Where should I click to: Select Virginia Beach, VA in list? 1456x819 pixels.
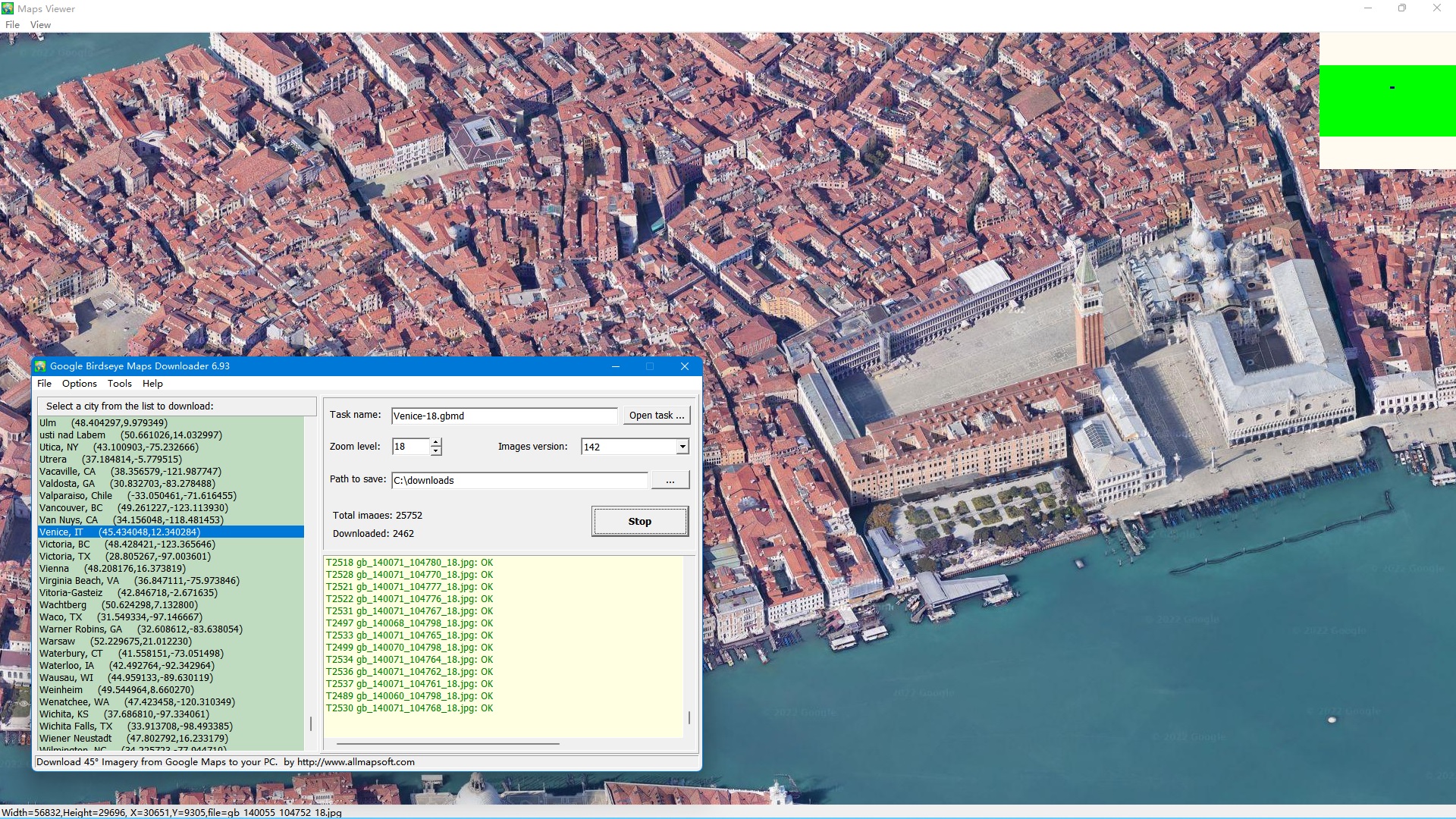[x=171, y=581]
